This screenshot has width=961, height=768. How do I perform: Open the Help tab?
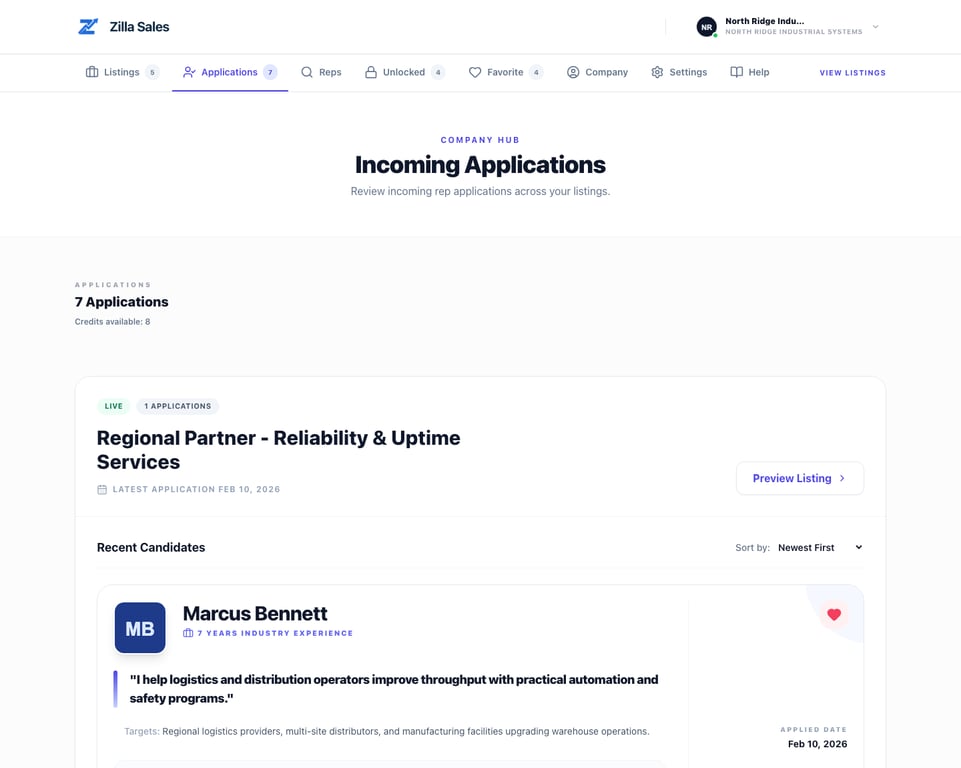750,72
